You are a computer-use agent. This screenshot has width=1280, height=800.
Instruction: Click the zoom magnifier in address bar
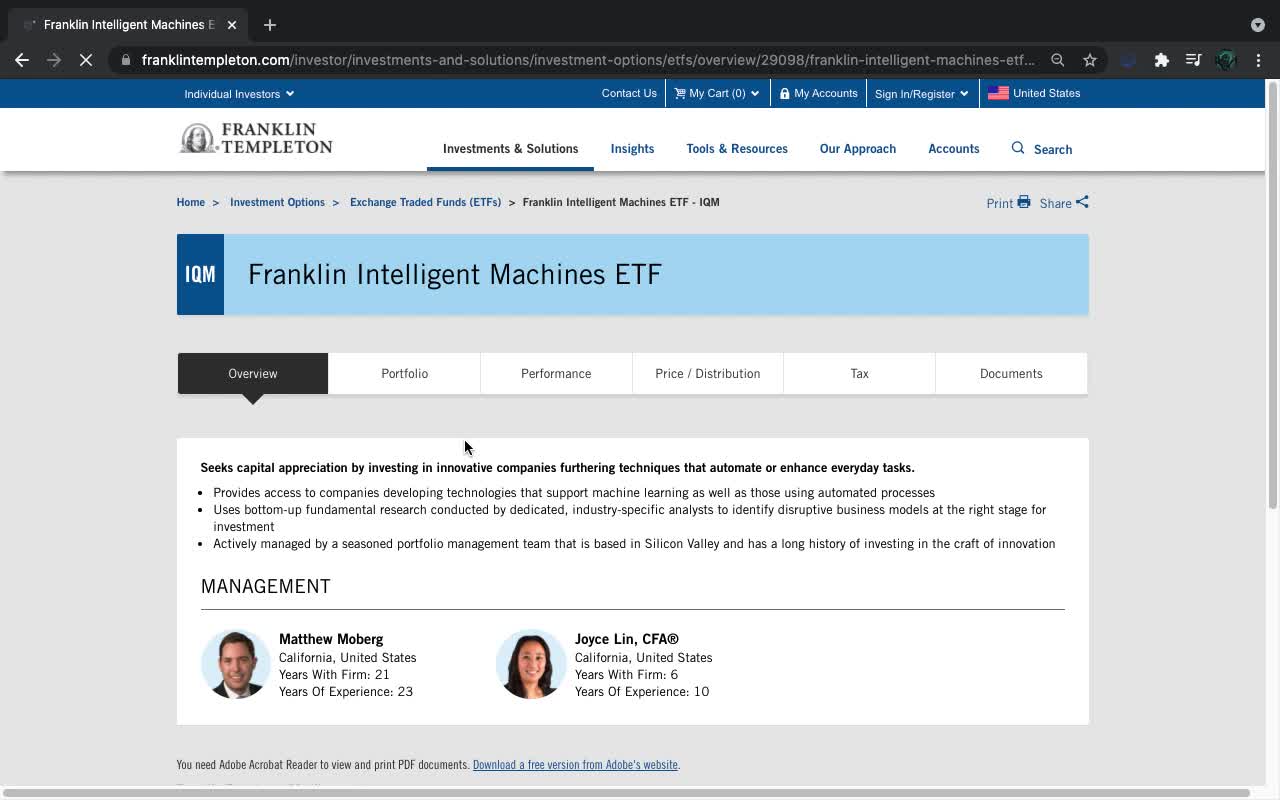1057,60
